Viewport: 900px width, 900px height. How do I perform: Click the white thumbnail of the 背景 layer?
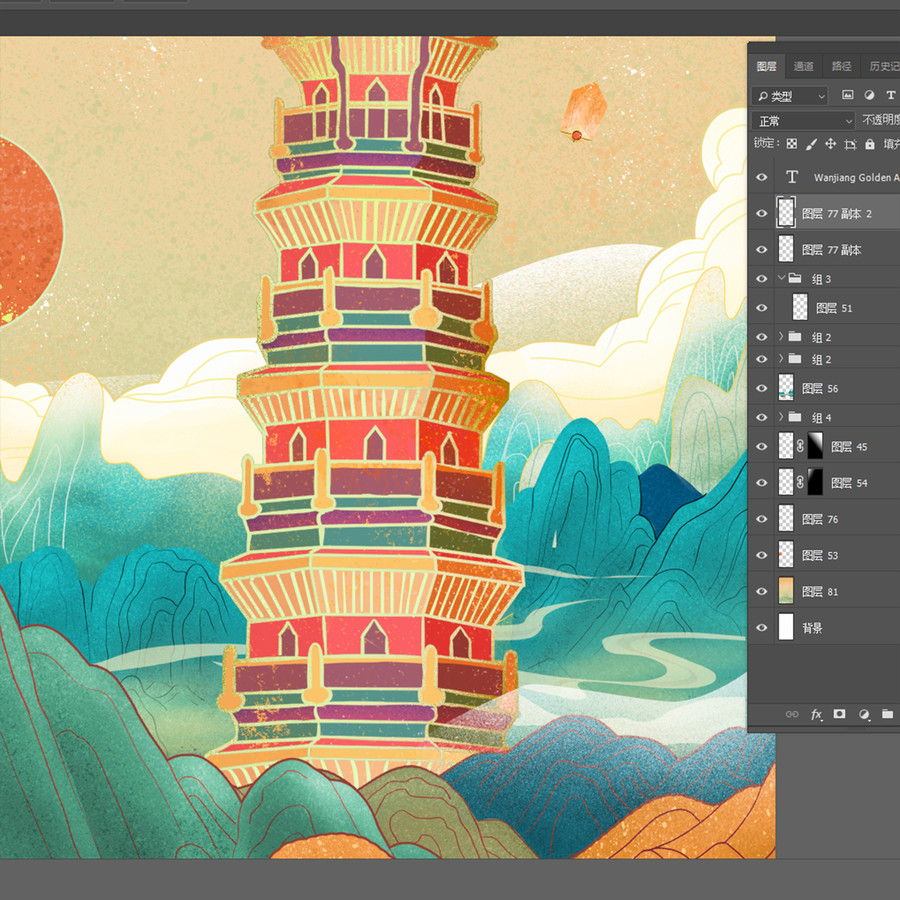pyautogui.click(x=786, y=627)
